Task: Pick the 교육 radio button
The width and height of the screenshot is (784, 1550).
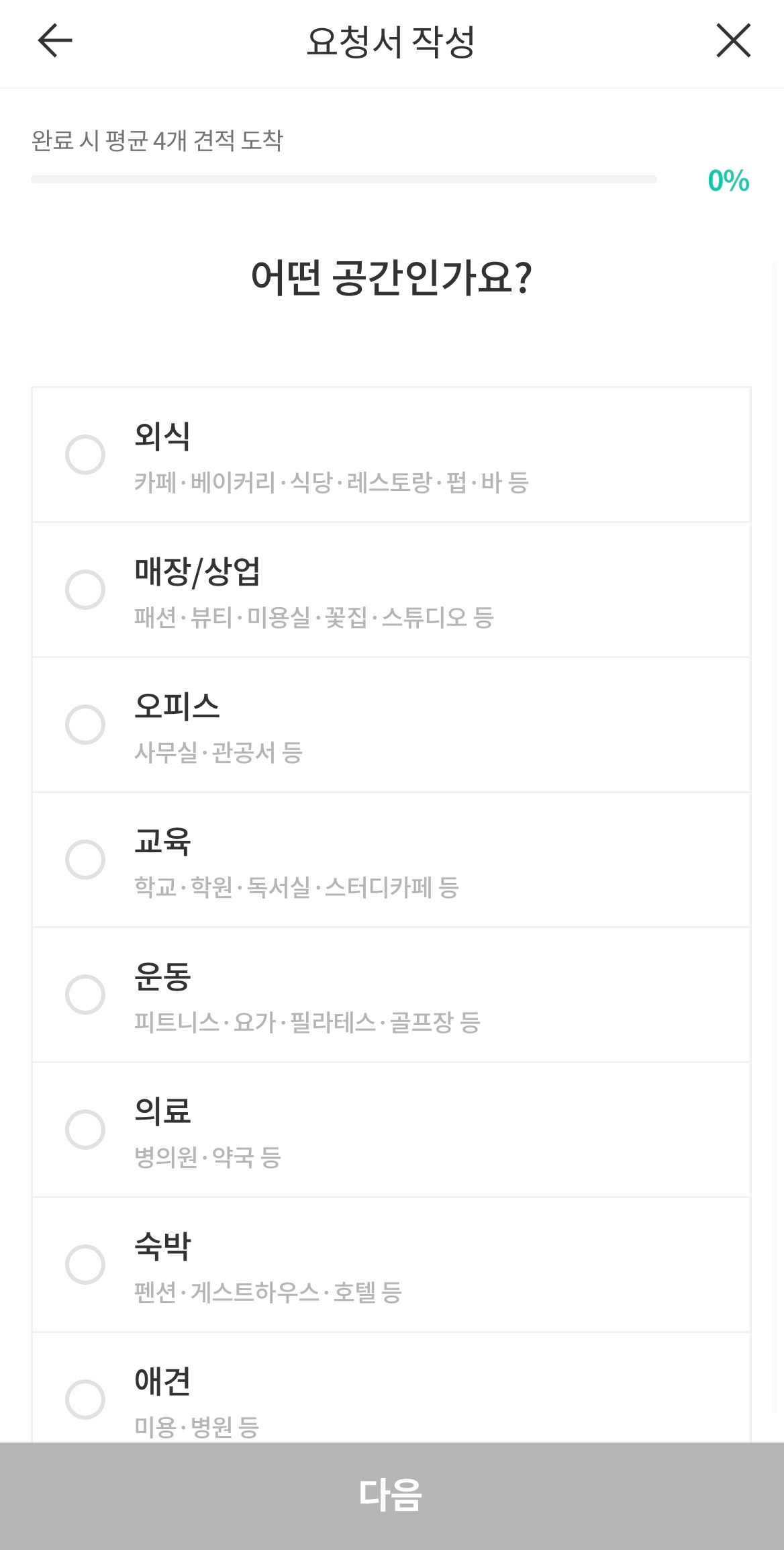Action: [85, 860]
